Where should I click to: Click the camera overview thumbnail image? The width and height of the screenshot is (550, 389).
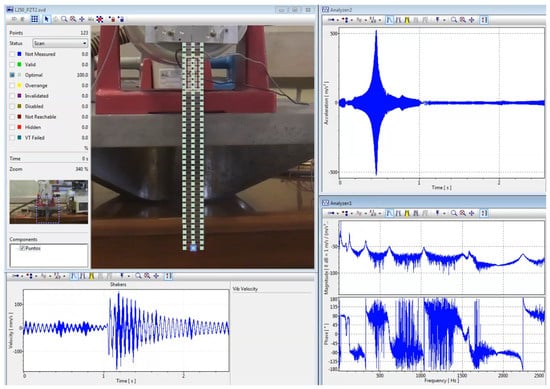pos(49,202)
